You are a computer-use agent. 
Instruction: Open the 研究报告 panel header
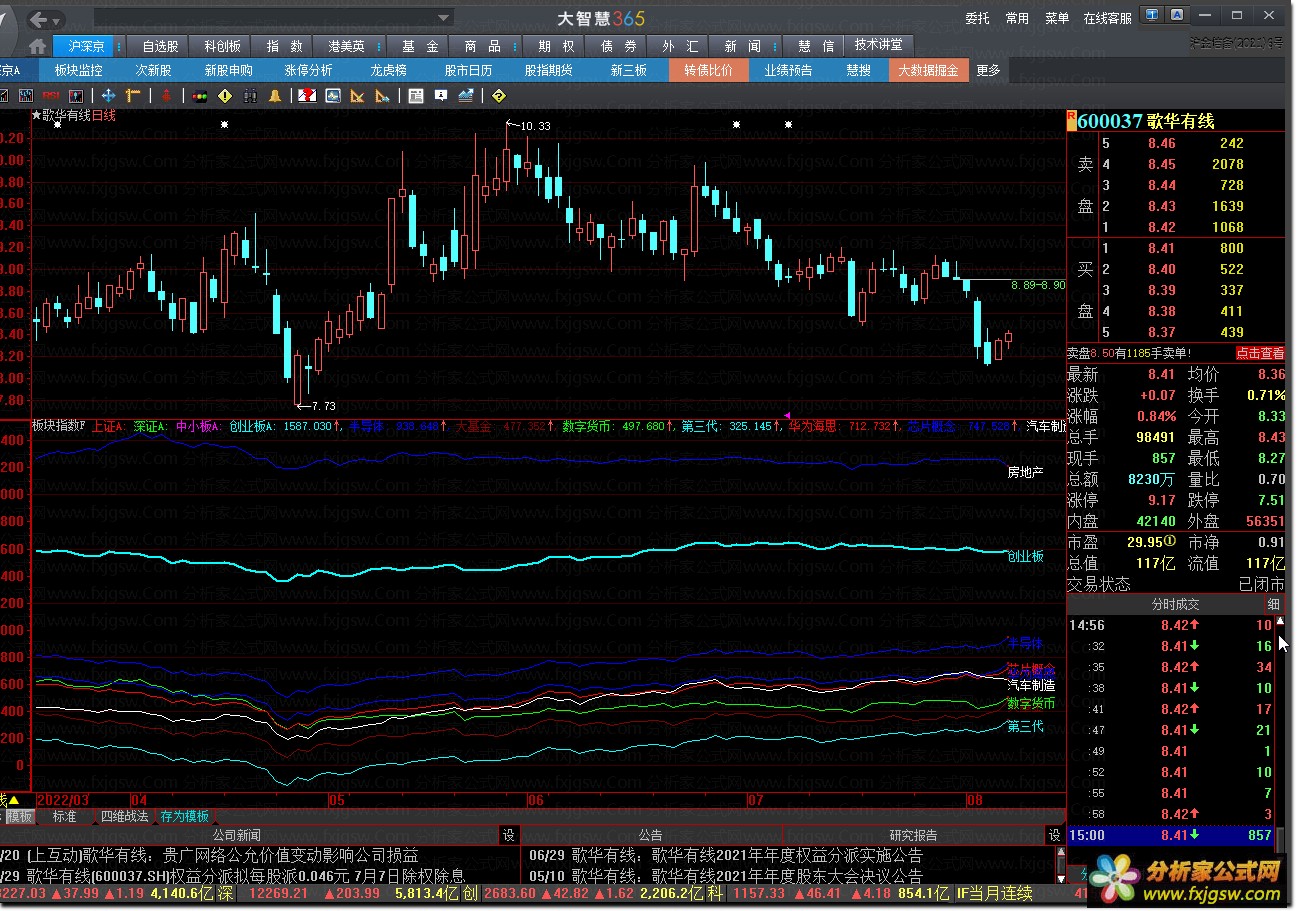click(913, 835)
